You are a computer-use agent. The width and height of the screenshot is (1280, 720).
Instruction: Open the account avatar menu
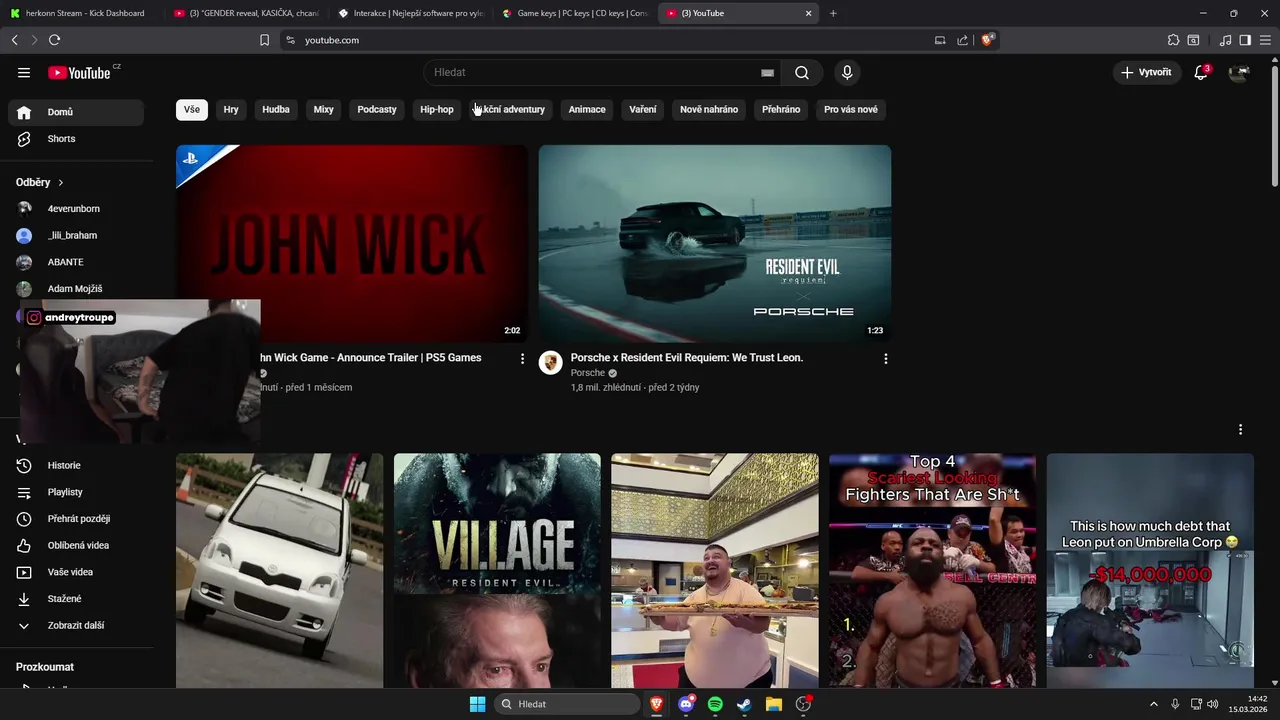(1239, 72)
